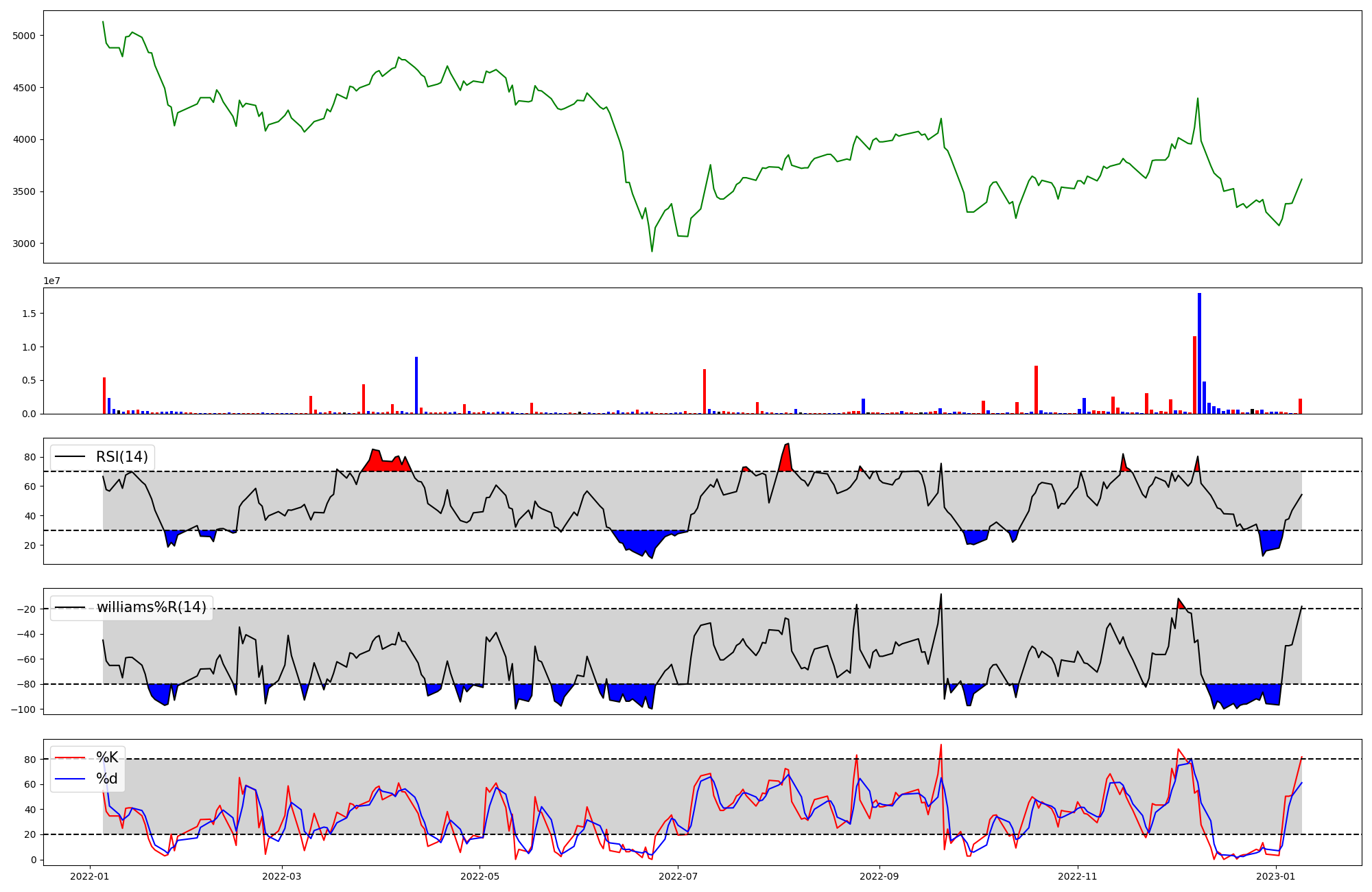Click the 3000 price axis tick label

click(x=24, y=244)
